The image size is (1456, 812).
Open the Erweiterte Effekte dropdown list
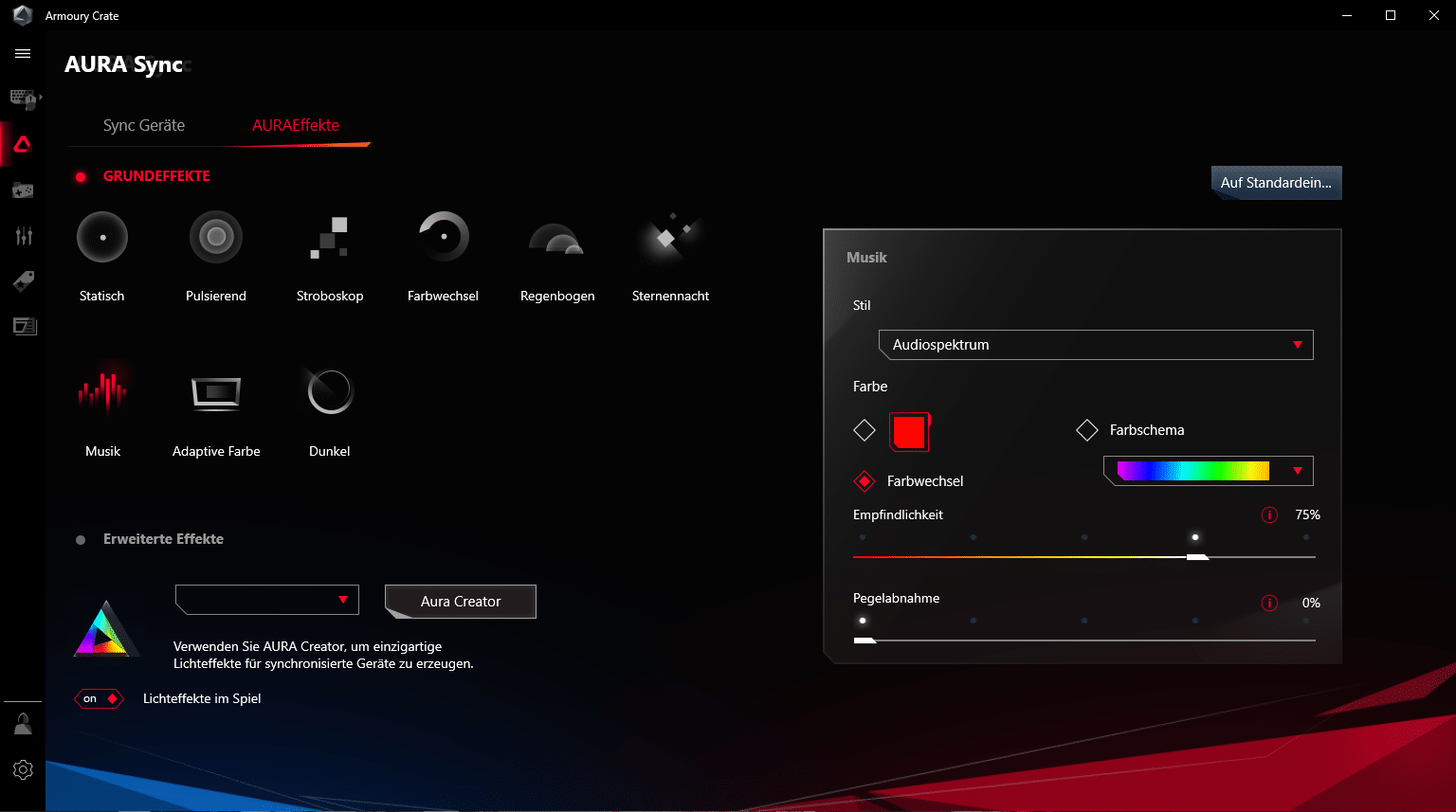tap(267, 600)
